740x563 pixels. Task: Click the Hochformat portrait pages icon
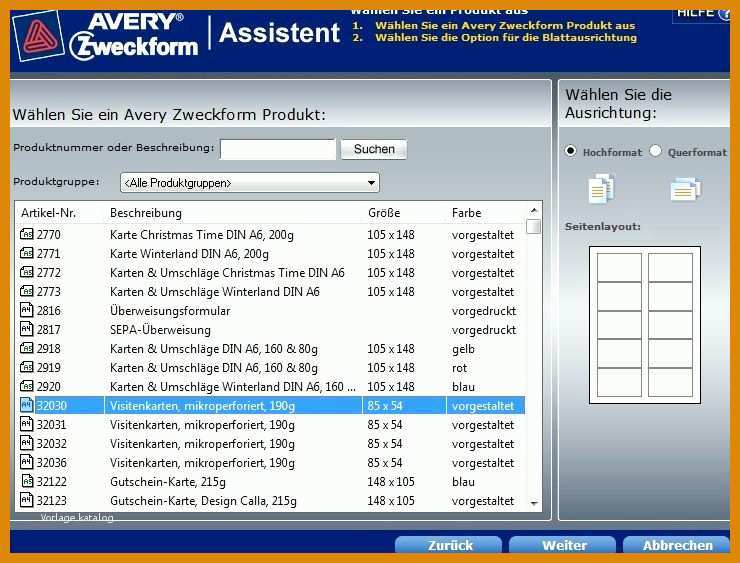click(601, 188)
